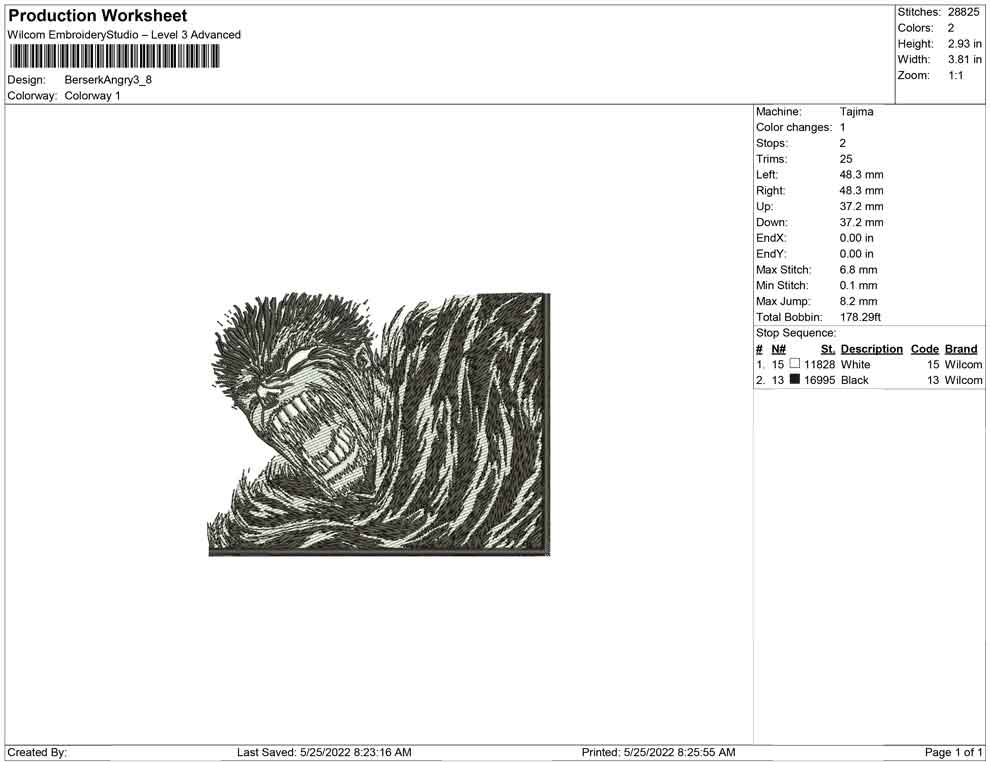Screen dimensions: 990x762
Task: Click the 'St.' column header
Action: coord(828,349)
